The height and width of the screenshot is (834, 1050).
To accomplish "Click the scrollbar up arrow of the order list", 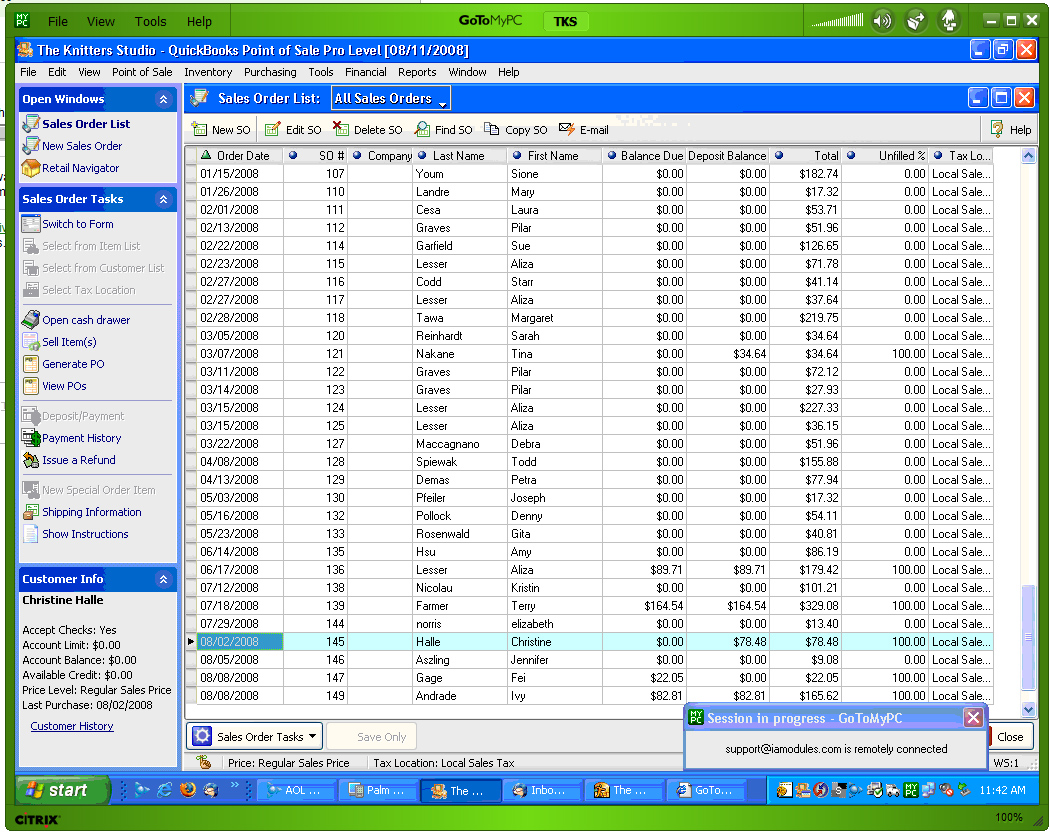I will click(x=1029, y=156).
